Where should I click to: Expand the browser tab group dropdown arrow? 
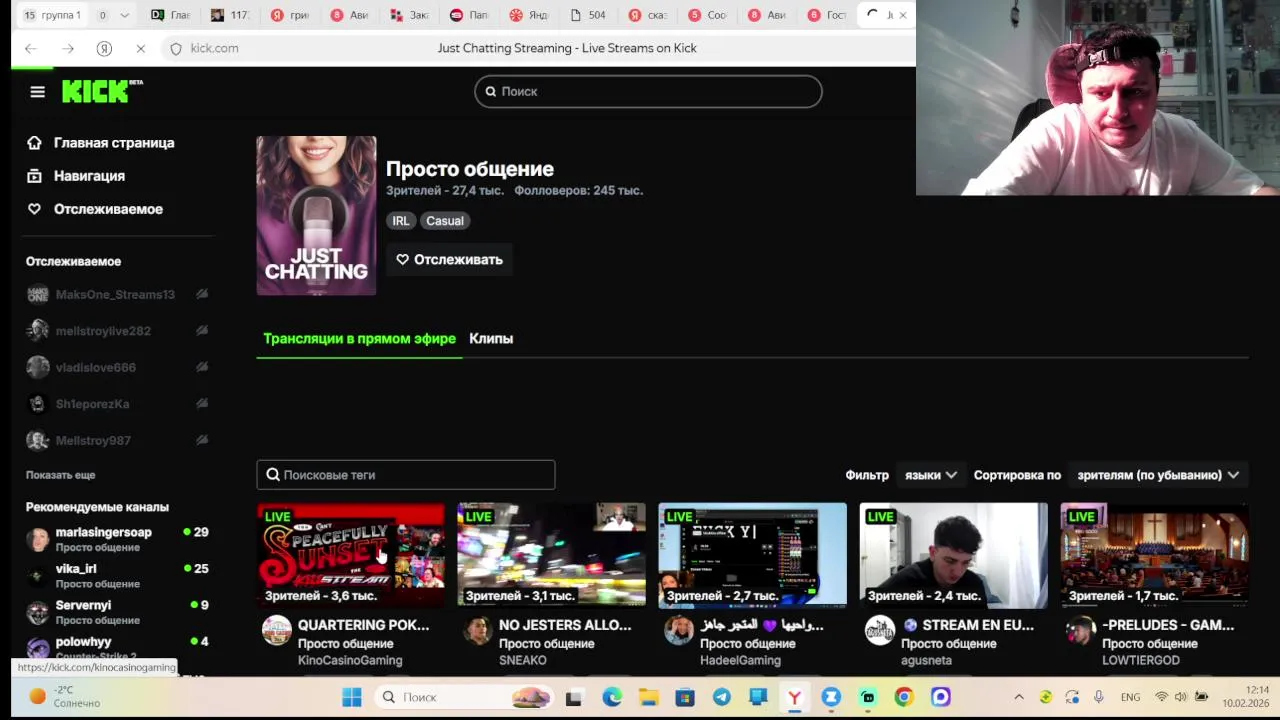point(124,15)
